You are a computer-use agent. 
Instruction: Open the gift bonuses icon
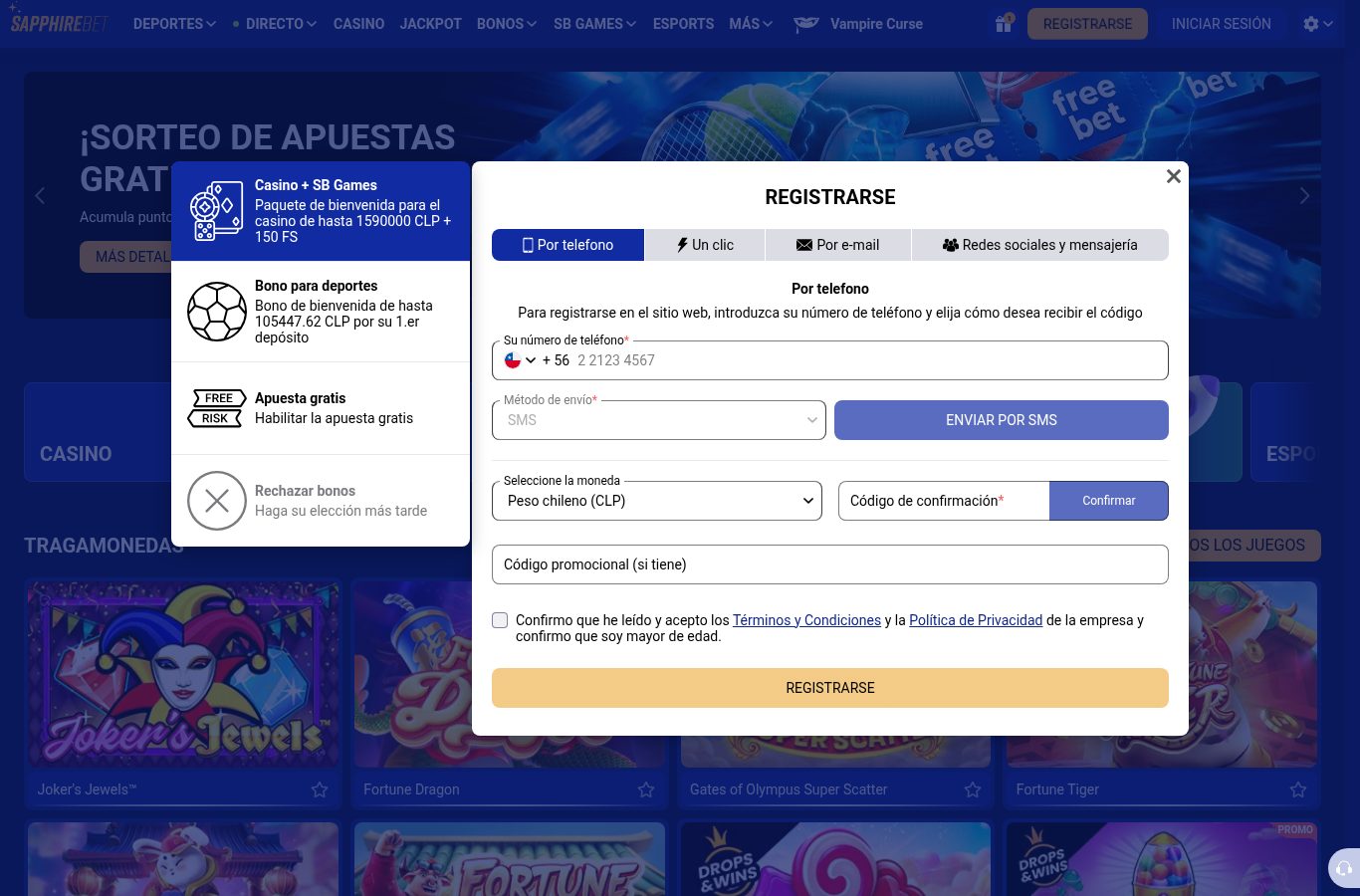[1004, 23]
